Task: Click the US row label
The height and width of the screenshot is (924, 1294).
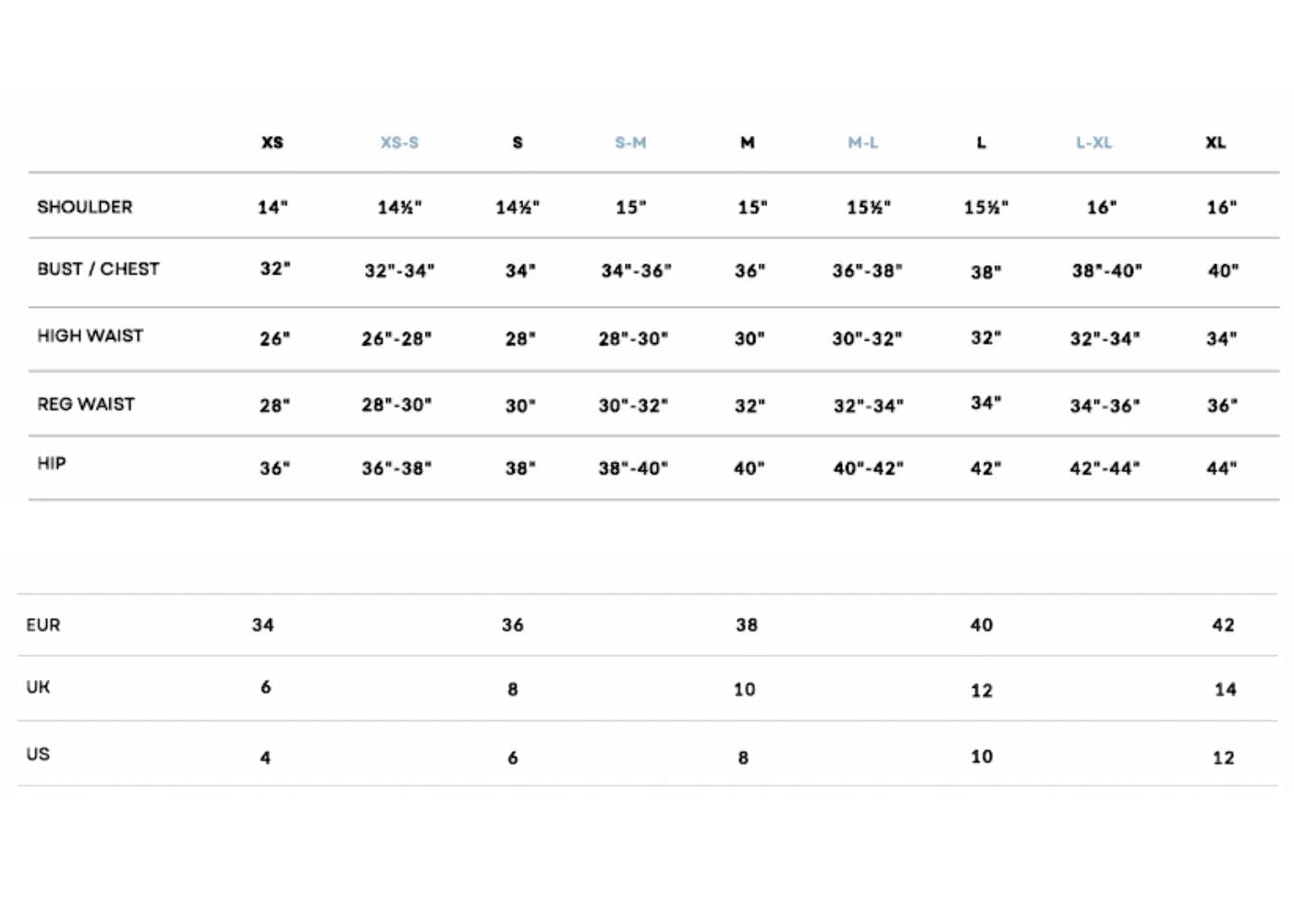Action: pyautogui.click(x=38, y=754)
